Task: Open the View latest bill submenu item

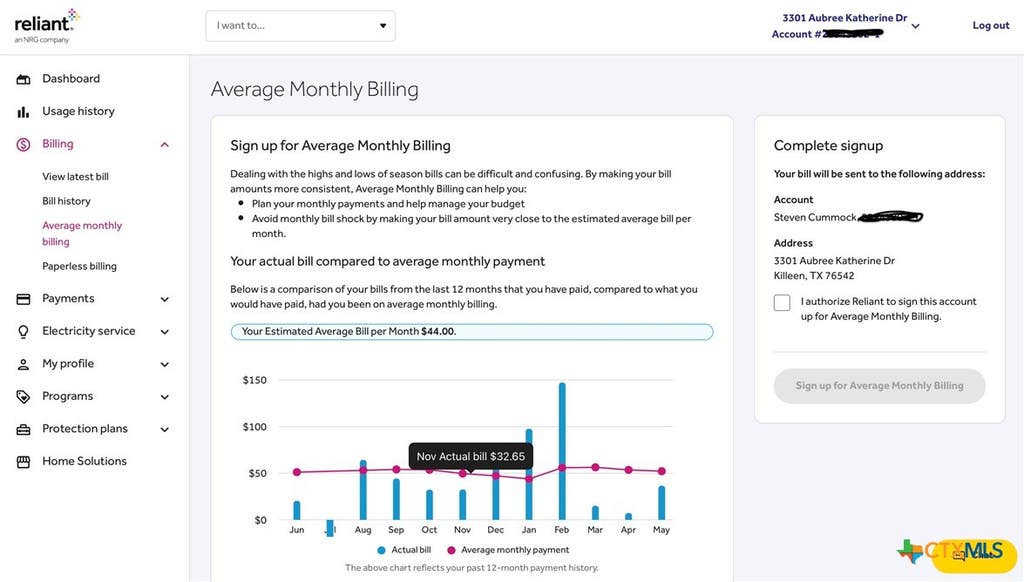Action: click(76, 176)
